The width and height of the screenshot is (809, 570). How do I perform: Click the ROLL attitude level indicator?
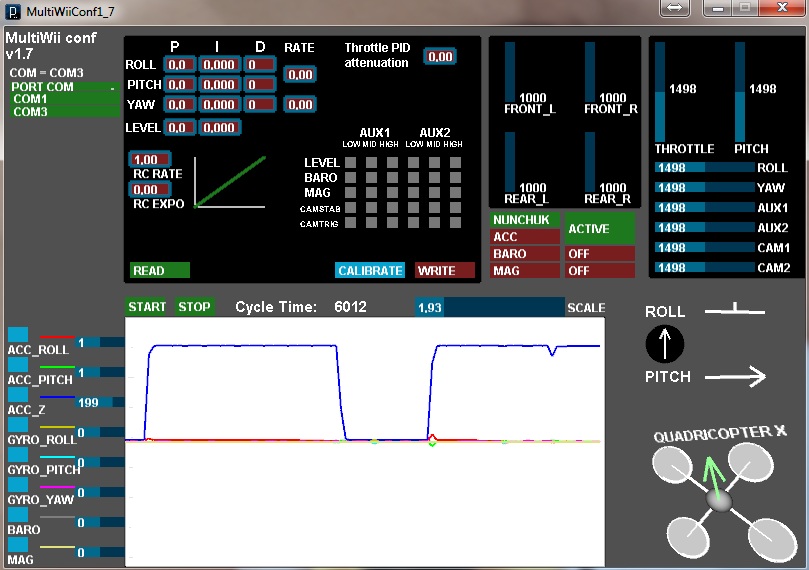735,310
